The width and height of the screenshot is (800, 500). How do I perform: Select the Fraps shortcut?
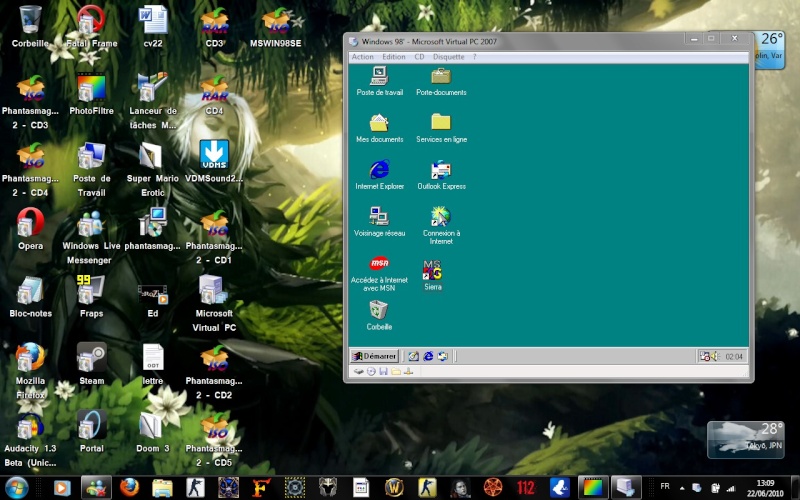[91, 296]
